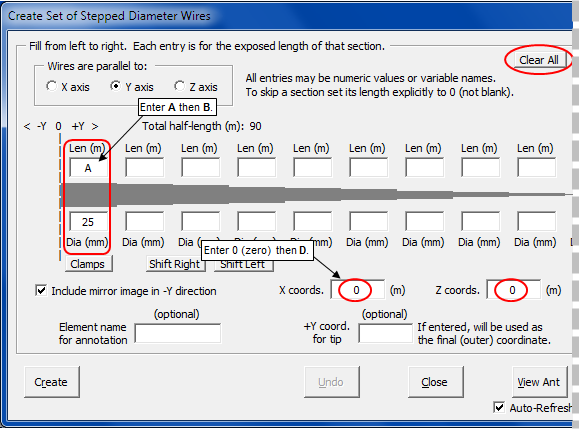Click the Element name for annotation field
This screenshot has height=432, width=579.
(x=178, y=333)
